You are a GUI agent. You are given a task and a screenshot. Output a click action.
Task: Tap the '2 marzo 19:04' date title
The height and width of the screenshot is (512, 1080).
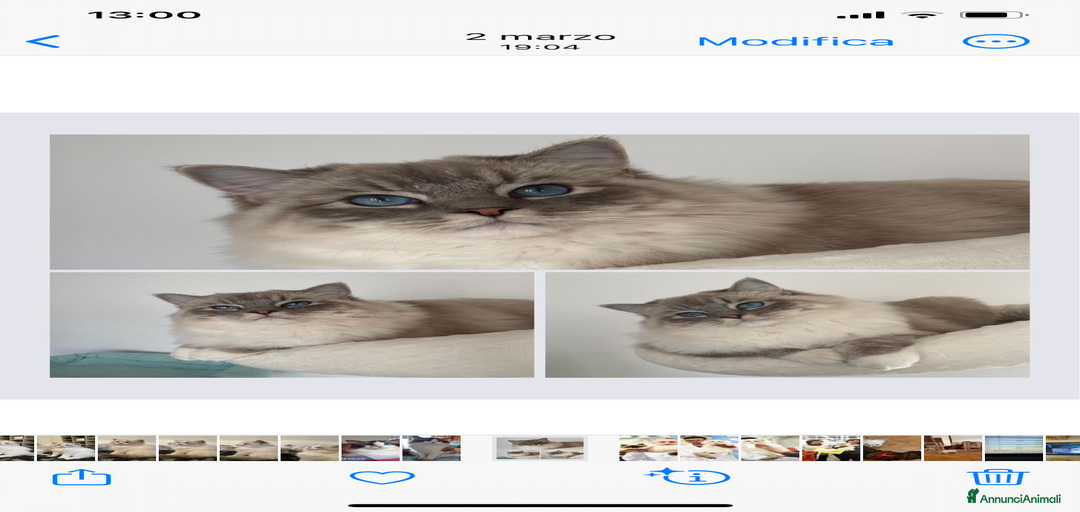coord(540,40)
